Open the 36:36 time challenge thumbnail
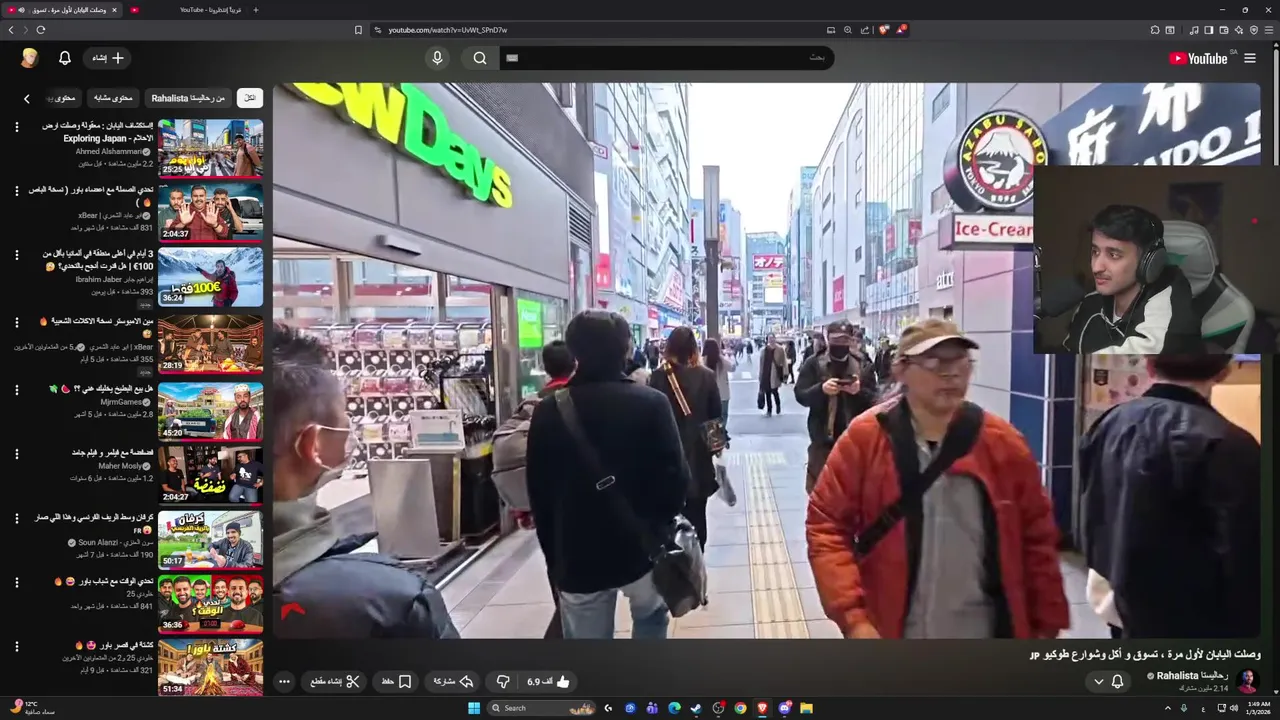Viewport: 1280px width, 720px height. 210,604
